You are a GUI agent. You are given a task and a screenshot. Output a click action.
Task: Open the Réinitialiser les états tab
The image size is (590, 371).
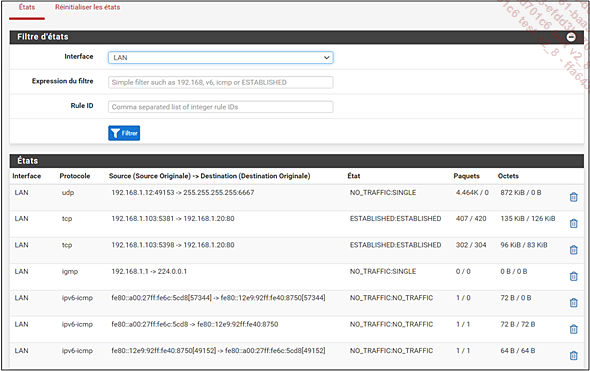click(87, 7)
